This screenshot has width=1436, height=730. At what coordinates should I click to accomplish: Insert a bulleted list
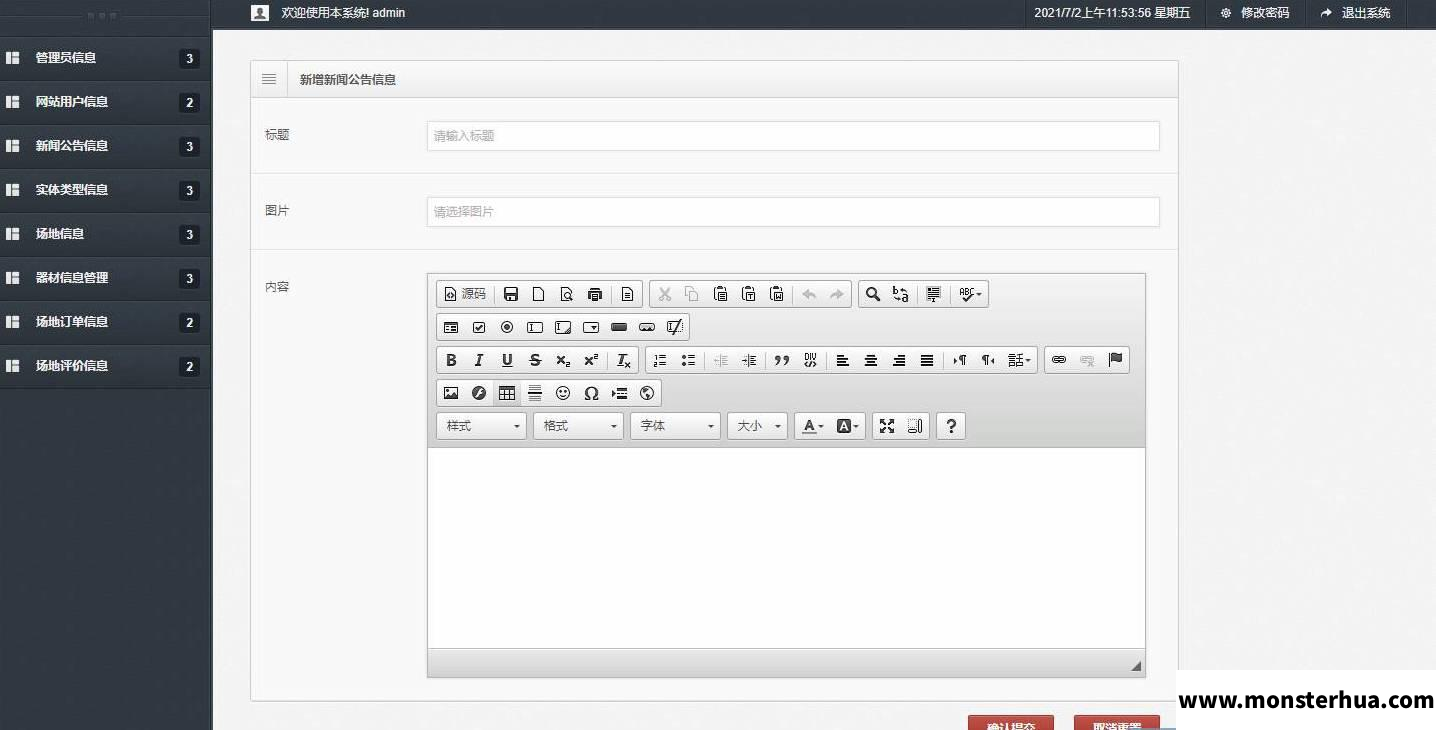pyautogui.click(x=688, y=360)
